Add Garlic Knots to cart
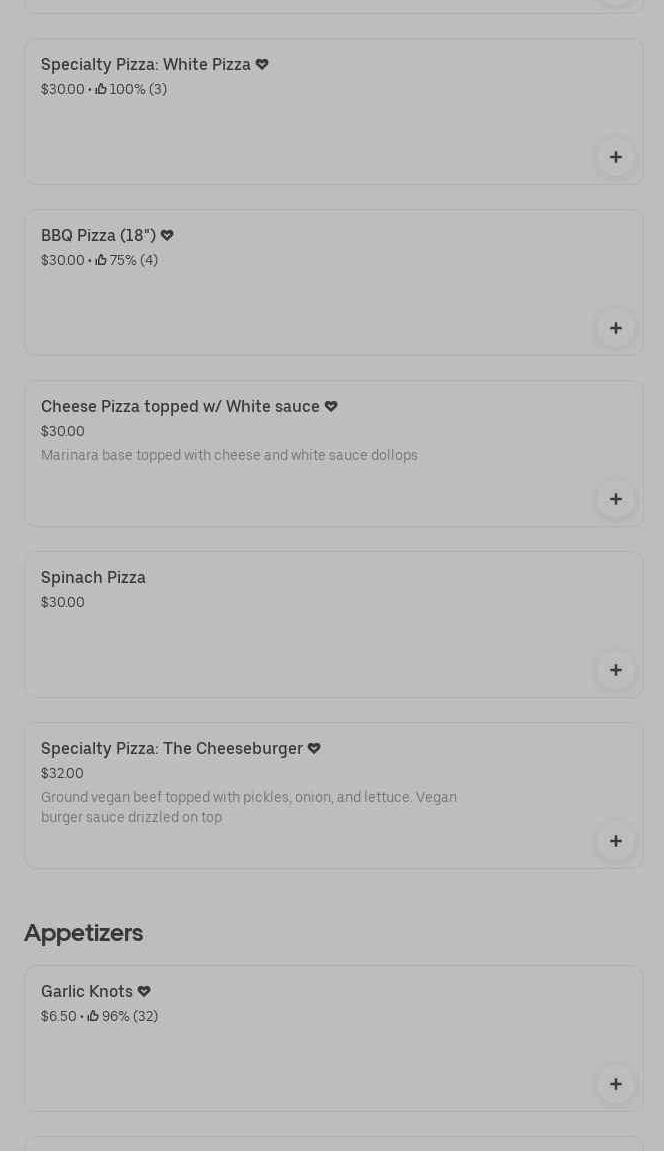 (615, 1084)
